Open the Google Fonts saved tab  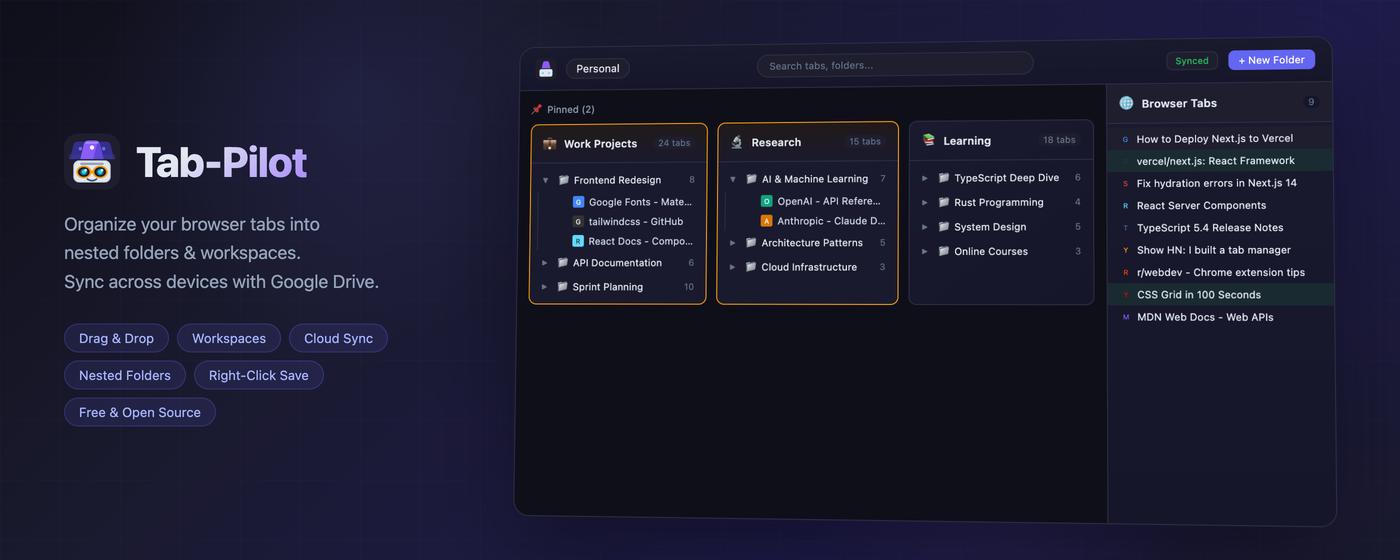(632, 202)
